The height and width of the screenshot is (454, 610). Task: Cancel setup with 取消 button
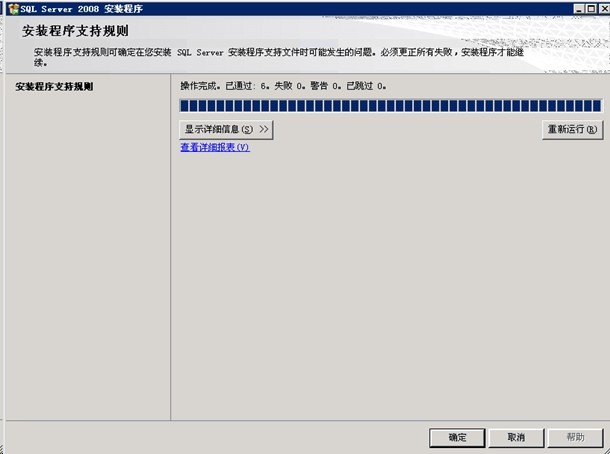516,438
